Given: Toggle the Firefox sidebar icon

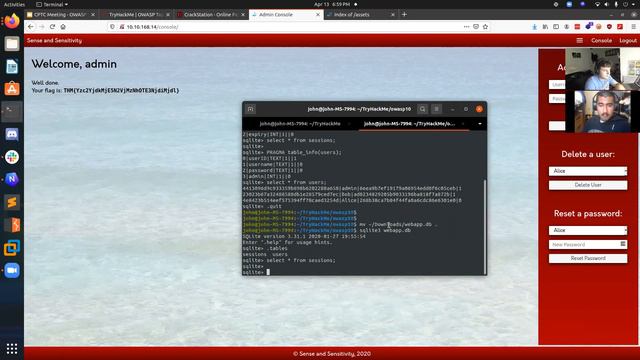Looking at the screenshot, I should tap(556, 27).
